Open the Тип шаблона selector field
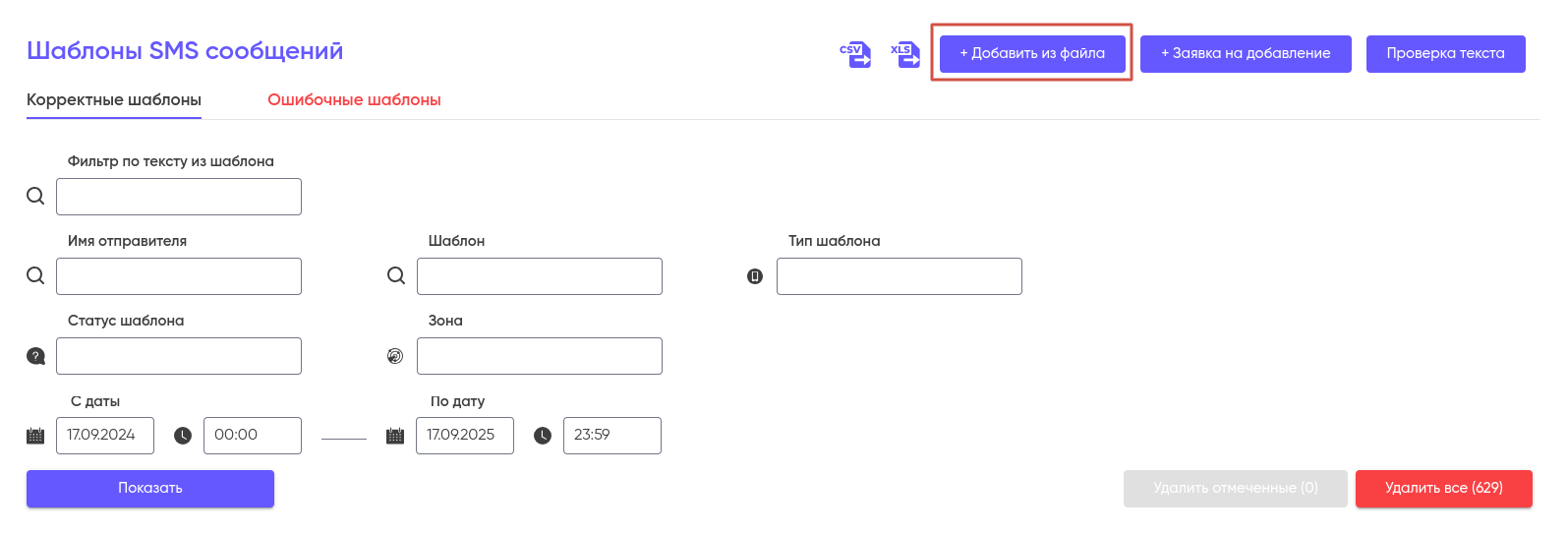Screen dimensions: 1568x535 pyautogui.click(x=899, y=276)
